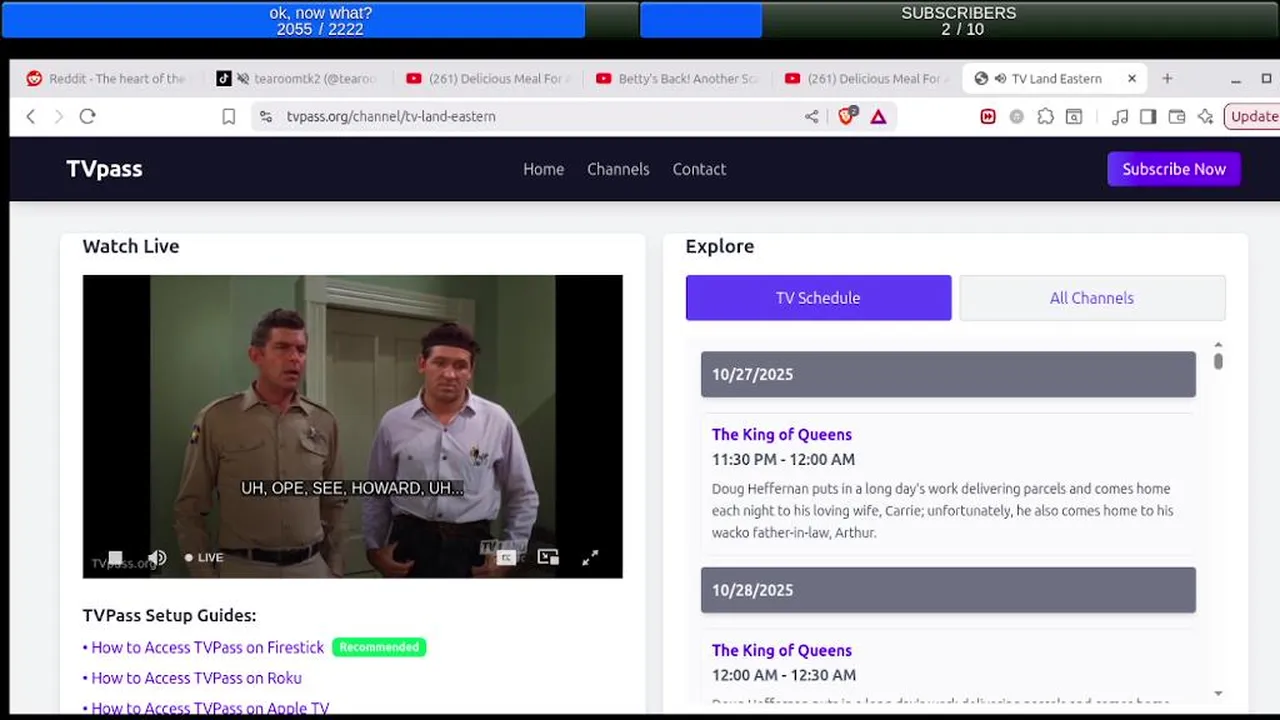Click the browser Update button
The height and width of the screenshot is (720, 1280).
tap(1252, 117)
